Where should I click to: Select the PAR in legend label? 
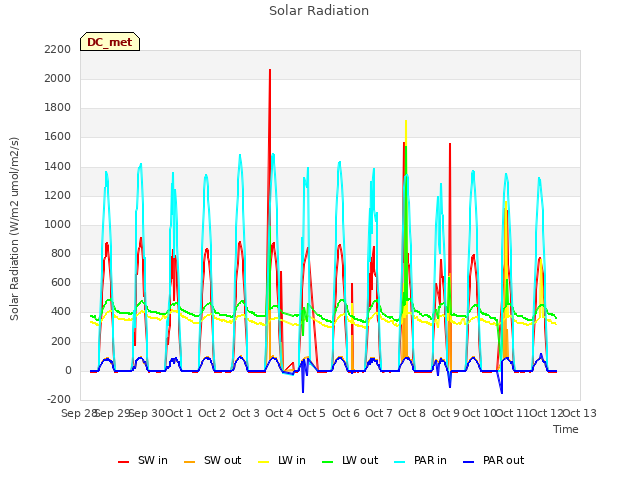pos(430,460)
